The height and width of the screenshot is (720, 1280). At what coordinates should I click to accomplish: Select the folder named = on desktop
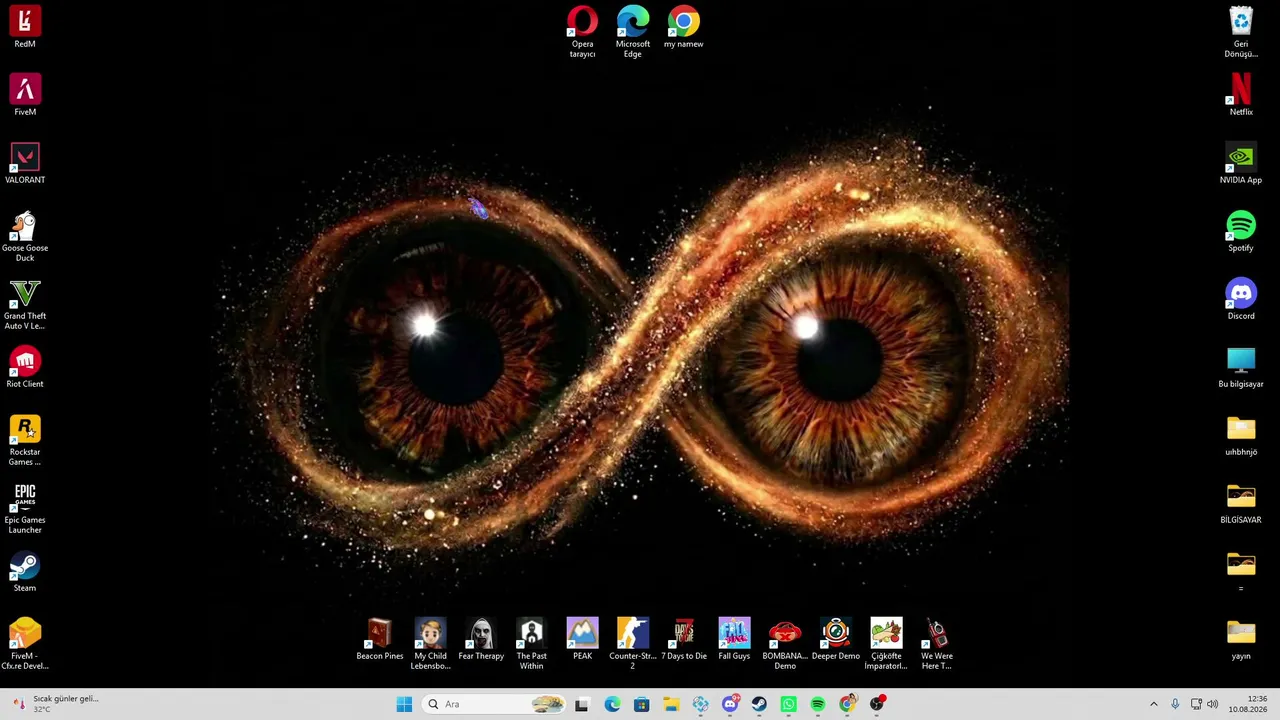(1241, 571)
